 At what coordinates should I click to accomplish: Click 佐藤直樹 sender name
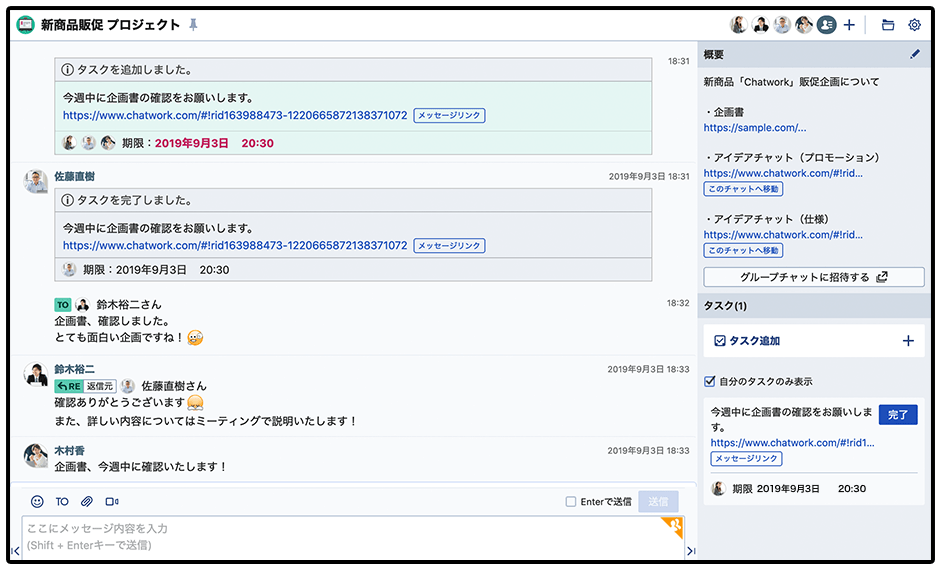click(x=75, y=176)
